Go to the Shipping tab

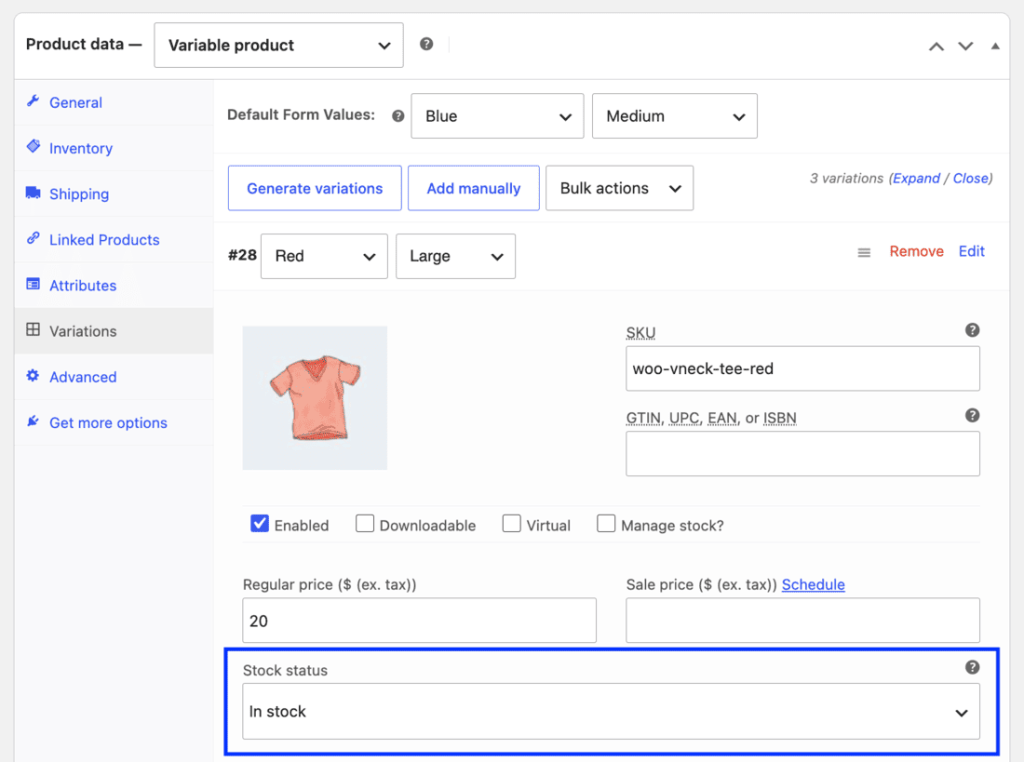[x=114, y=194]
